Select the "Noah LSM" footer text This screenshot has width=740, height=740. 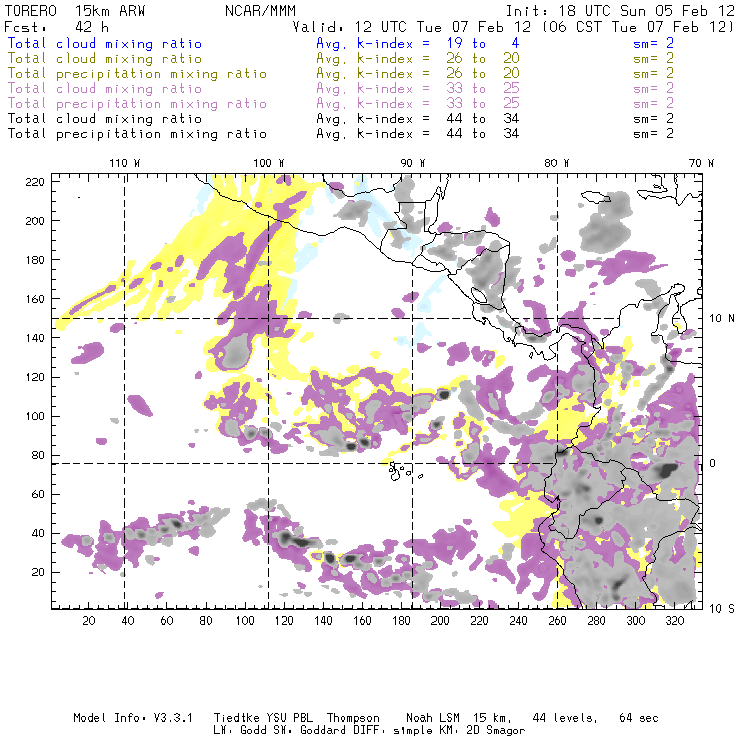pyautogui.click(x=433, y=718)
